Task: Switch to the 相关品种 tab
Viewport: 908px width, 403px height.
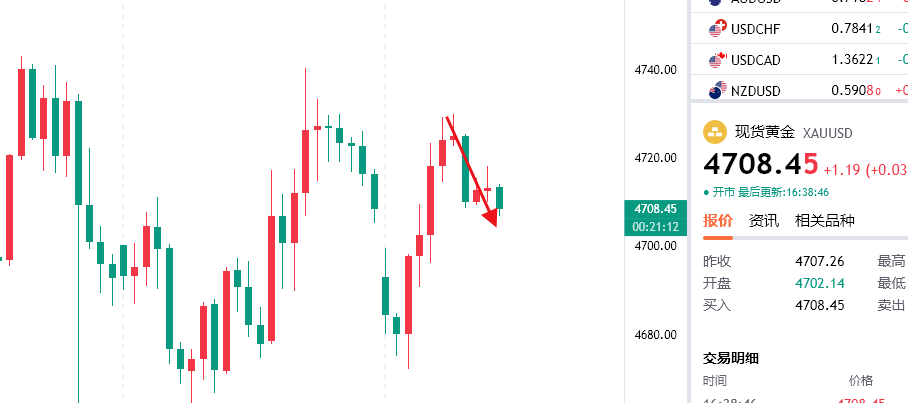Action: tap(824, 221)
